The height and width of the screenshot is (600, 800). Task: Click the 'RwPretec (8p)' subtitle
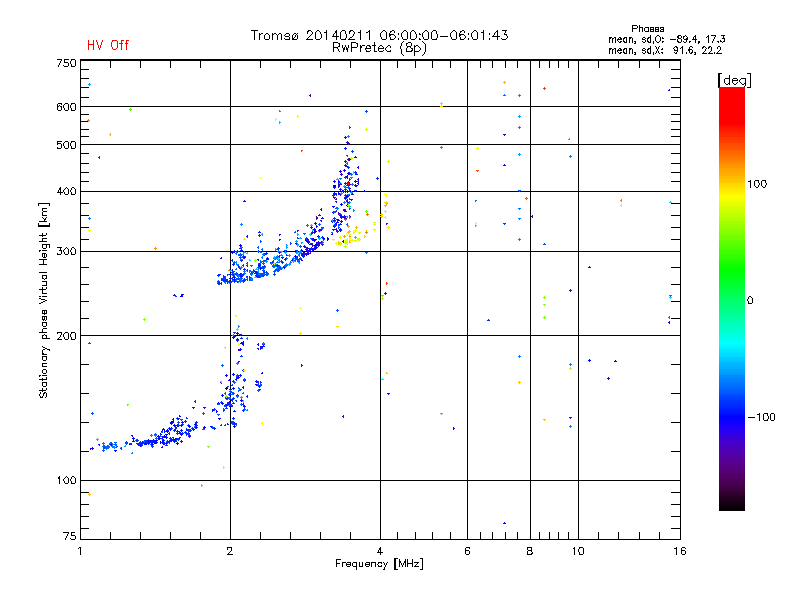[379, 48]
